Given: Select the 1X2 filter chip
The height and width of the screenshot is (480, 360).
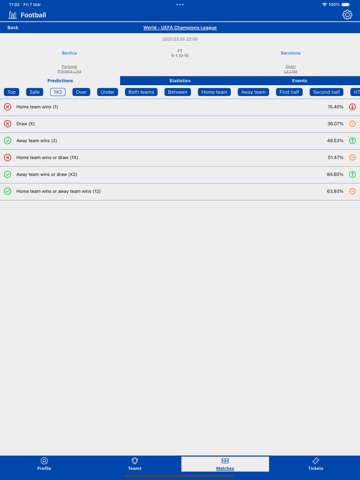Looking at the screenshot, I should [x=58, y=92].
